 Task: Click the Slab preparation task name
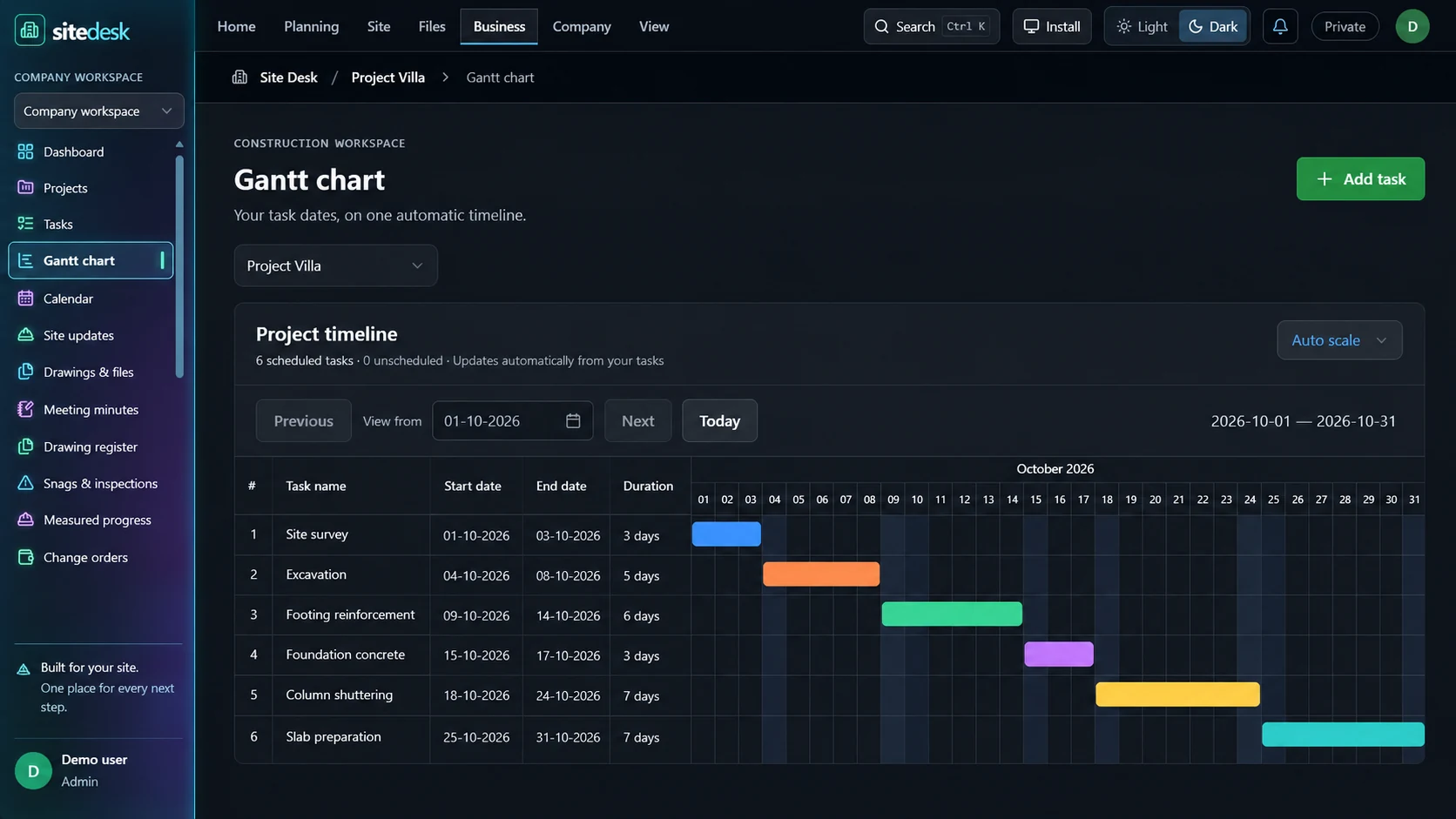[x=334, y=736]
